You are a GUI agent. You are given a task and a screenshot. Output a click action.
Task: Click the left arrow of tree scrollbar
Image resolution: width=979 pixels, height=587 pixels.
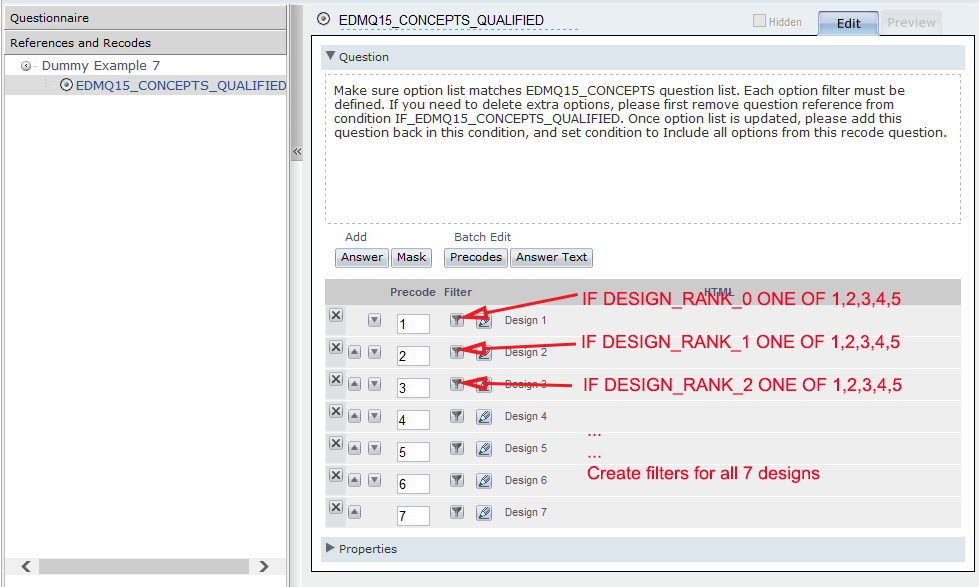coord(26,566)
